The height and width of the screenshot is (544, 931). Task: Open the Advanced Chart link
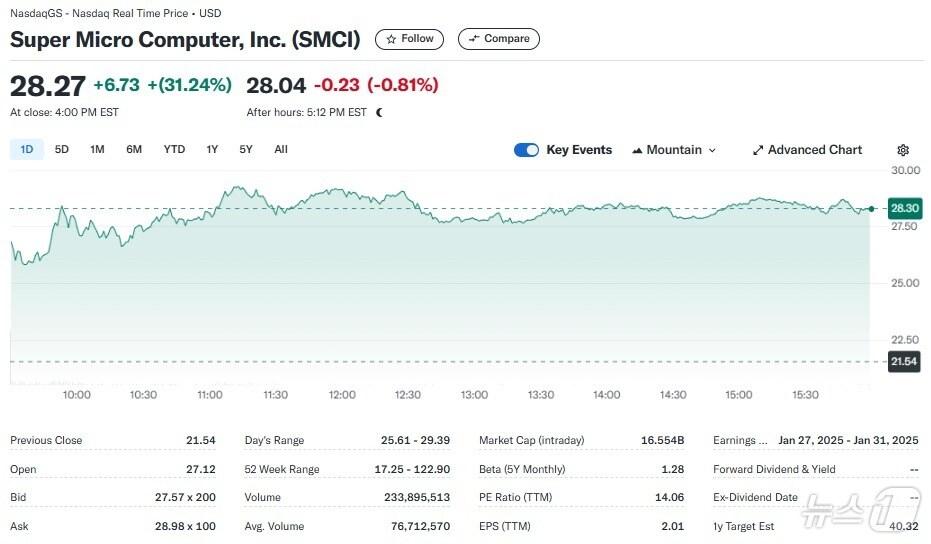coord(808,150)
